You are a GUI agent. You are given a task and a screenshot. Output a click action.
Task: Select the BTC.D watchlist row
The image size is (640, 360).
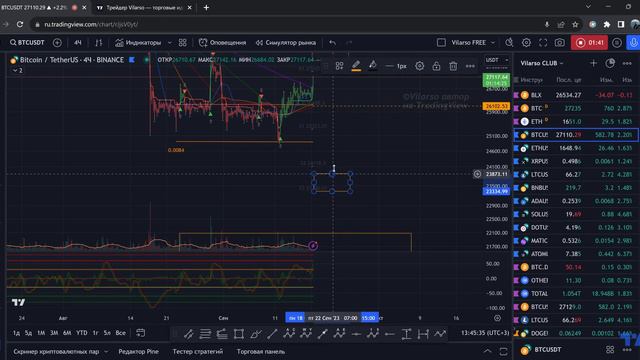click(x=576, y=267)
